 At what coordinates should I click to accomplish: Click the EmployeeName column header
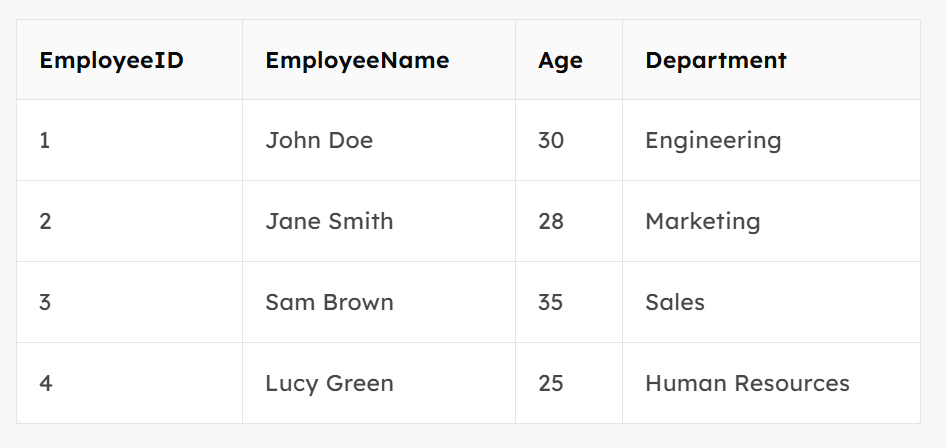[x=379, y=60]
